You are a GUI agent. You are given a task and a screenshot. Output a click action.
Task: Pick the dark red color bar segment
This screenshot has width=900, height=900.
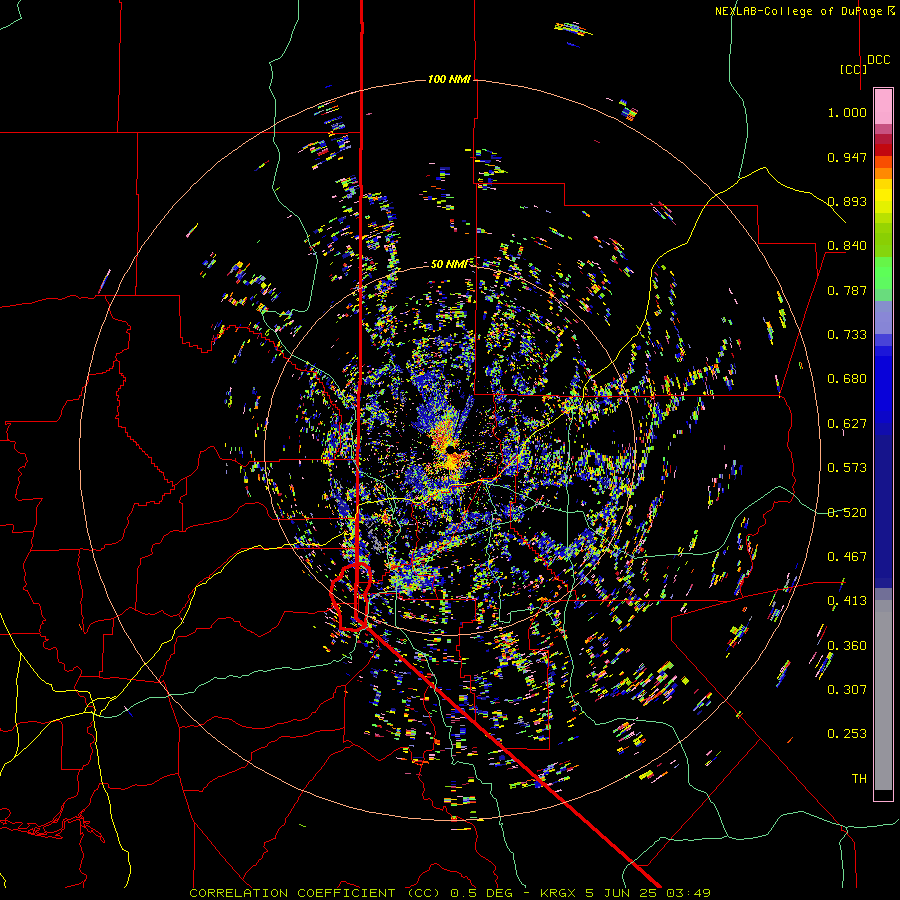click(883, 149)
